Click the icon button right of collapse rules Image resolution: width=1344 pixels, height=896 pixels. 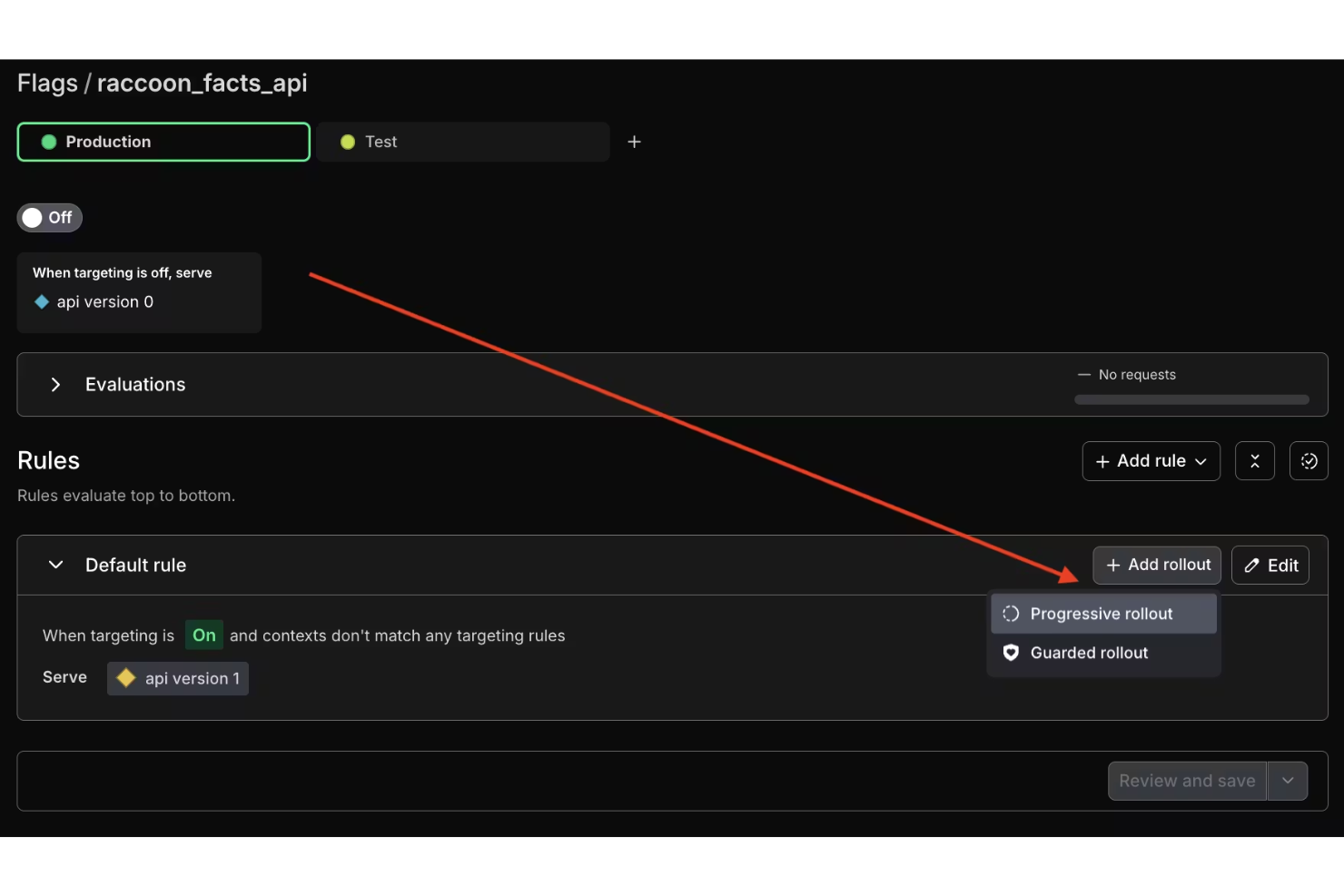pyautogui.click(x=1309, y=461)
